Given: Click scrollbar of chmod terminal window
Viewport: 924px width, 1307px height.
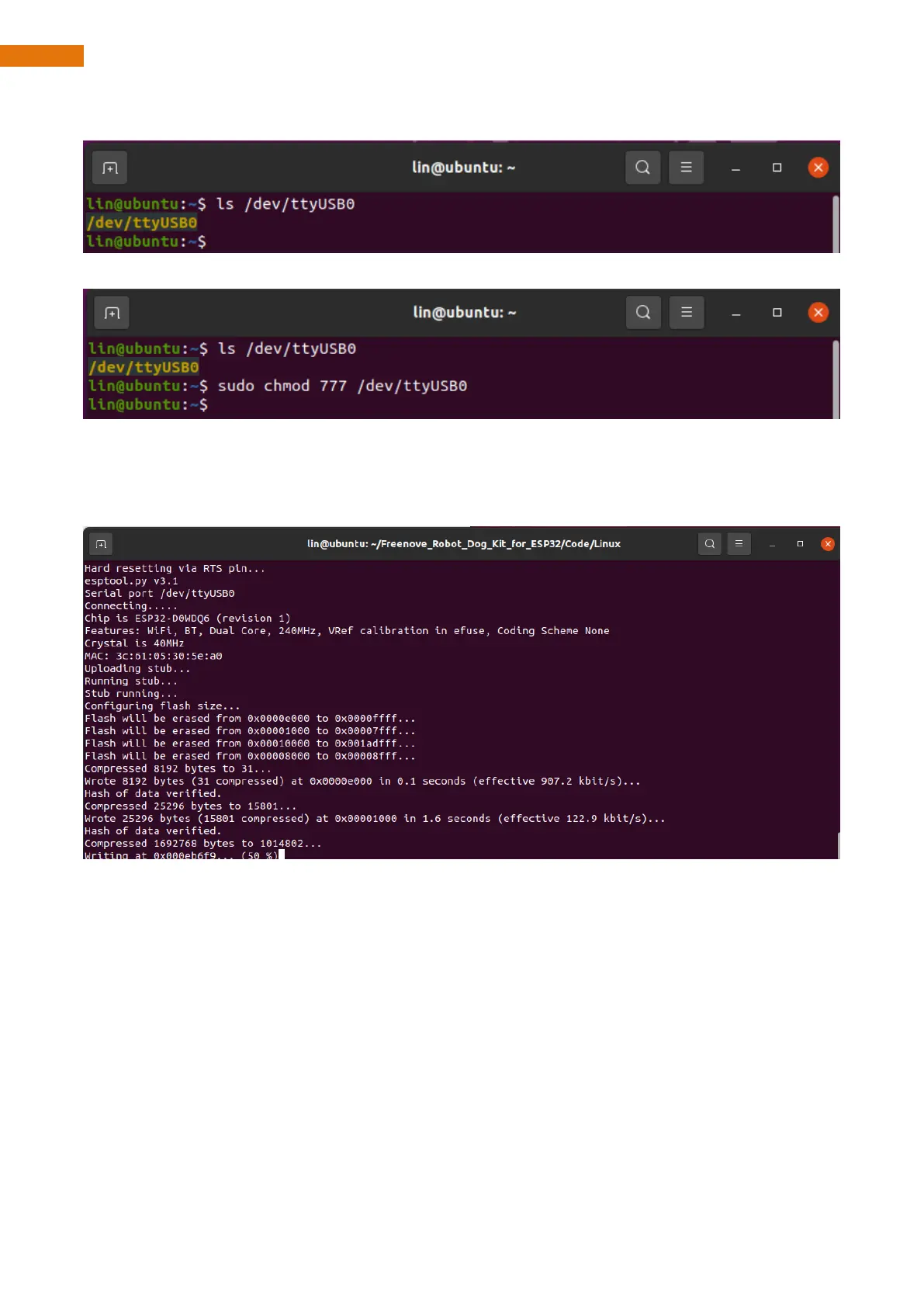Looking at the screenshot, I should [x=836, y=379].
